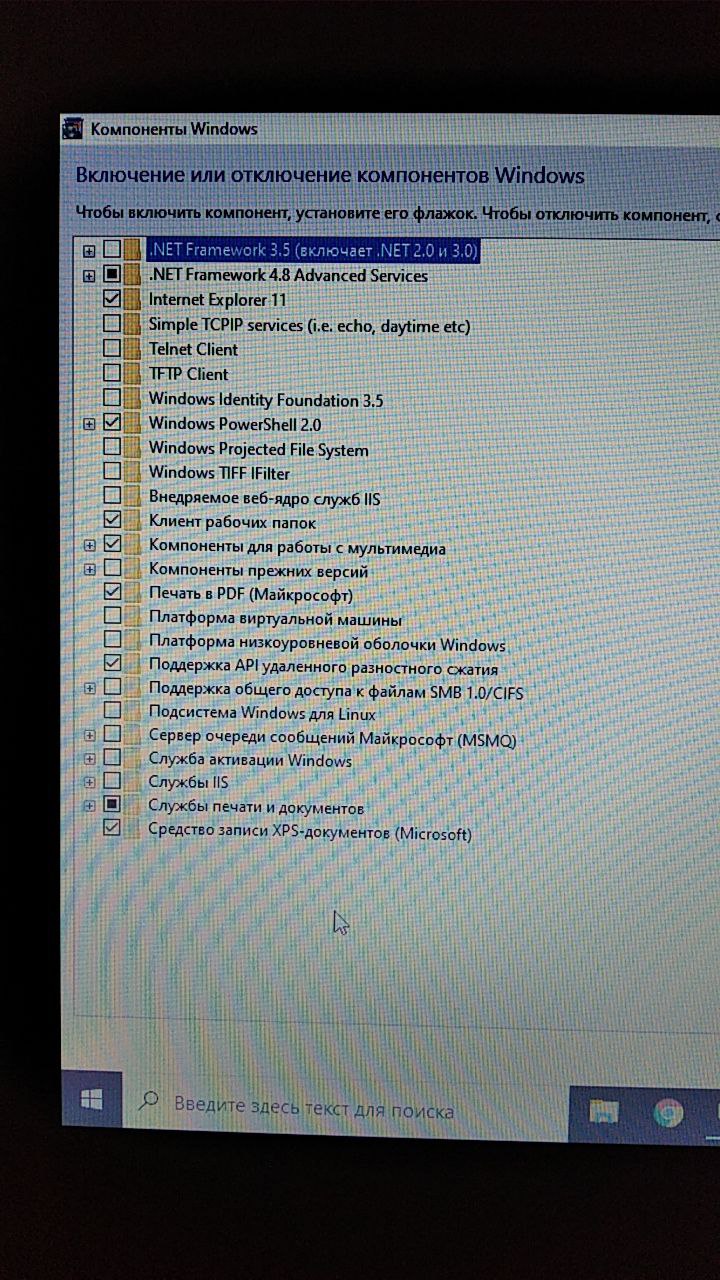Select the Simple TCPIP services label
This screenshot has height=1280, width=720.
pyautogui.click(x=309, y=325)
